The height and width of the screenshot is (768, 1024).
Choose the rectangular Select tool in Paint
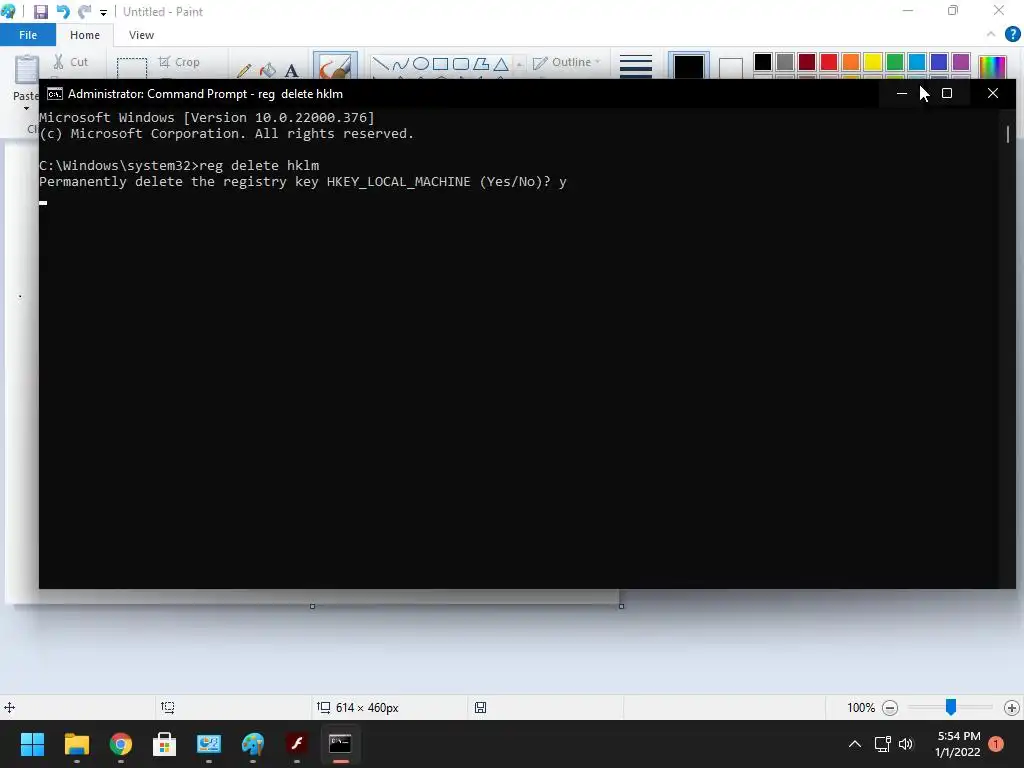point(132,68)
